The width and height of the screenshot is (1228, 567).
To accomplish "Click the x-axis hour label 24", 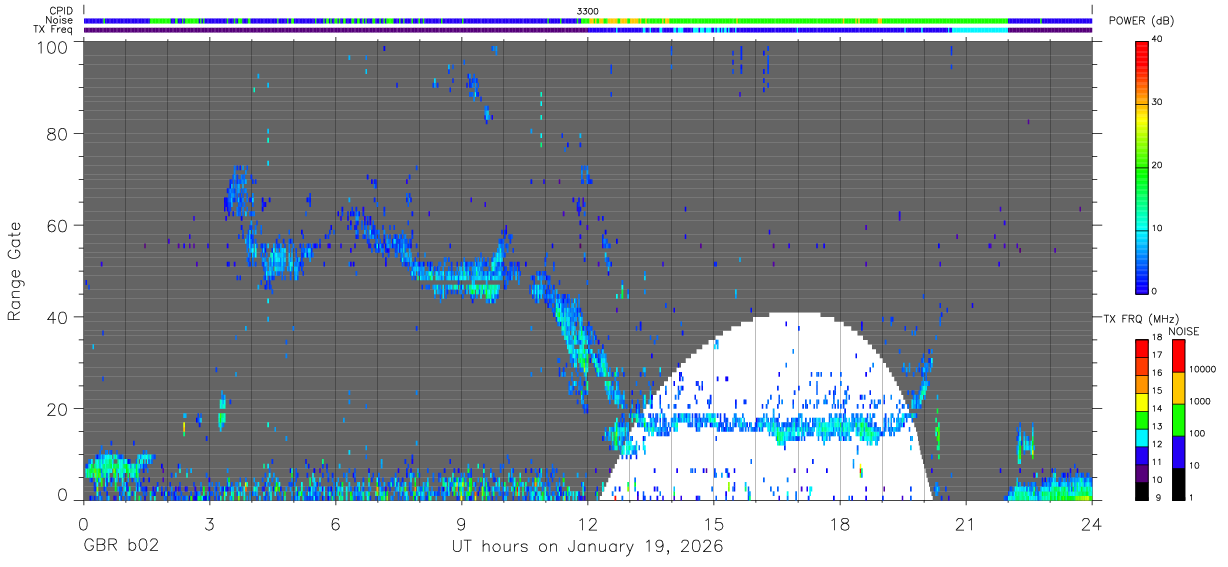I will pyautogui.click(x=1092, y=525).
